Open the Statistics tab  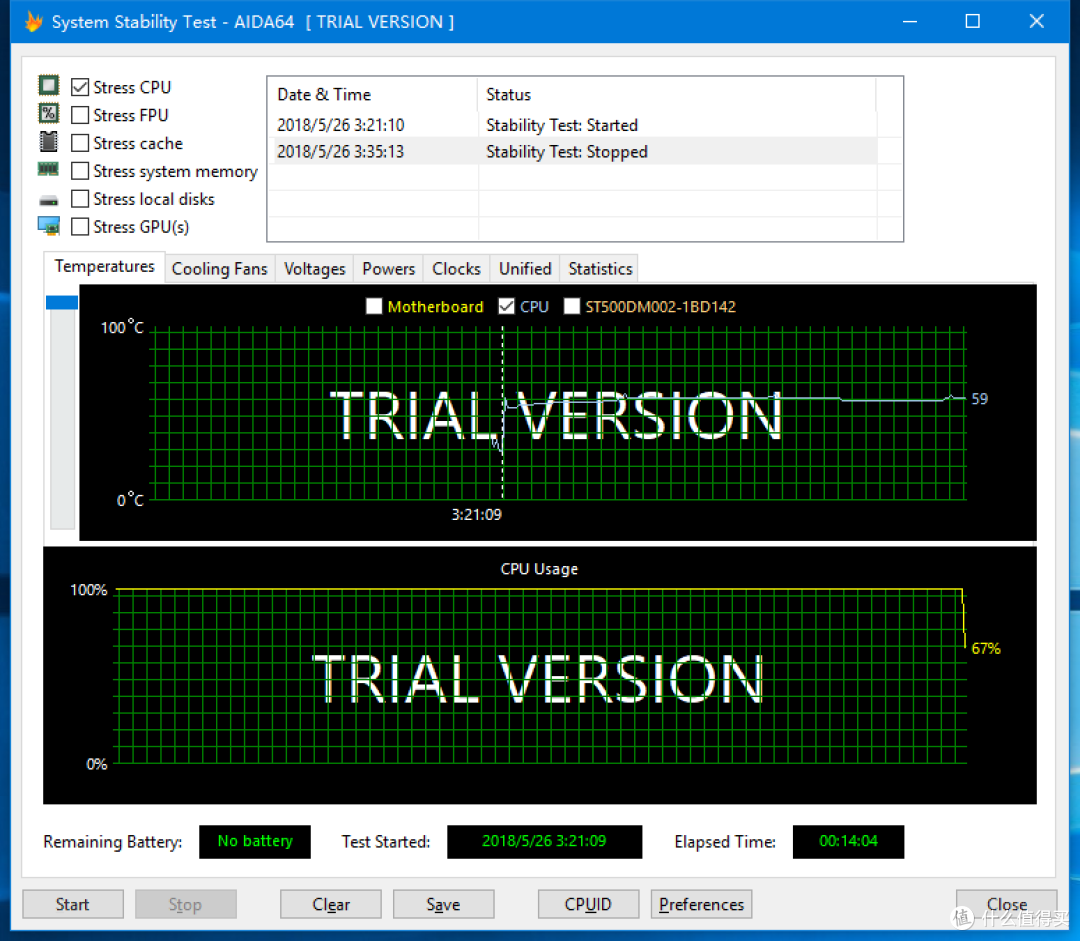600,269
